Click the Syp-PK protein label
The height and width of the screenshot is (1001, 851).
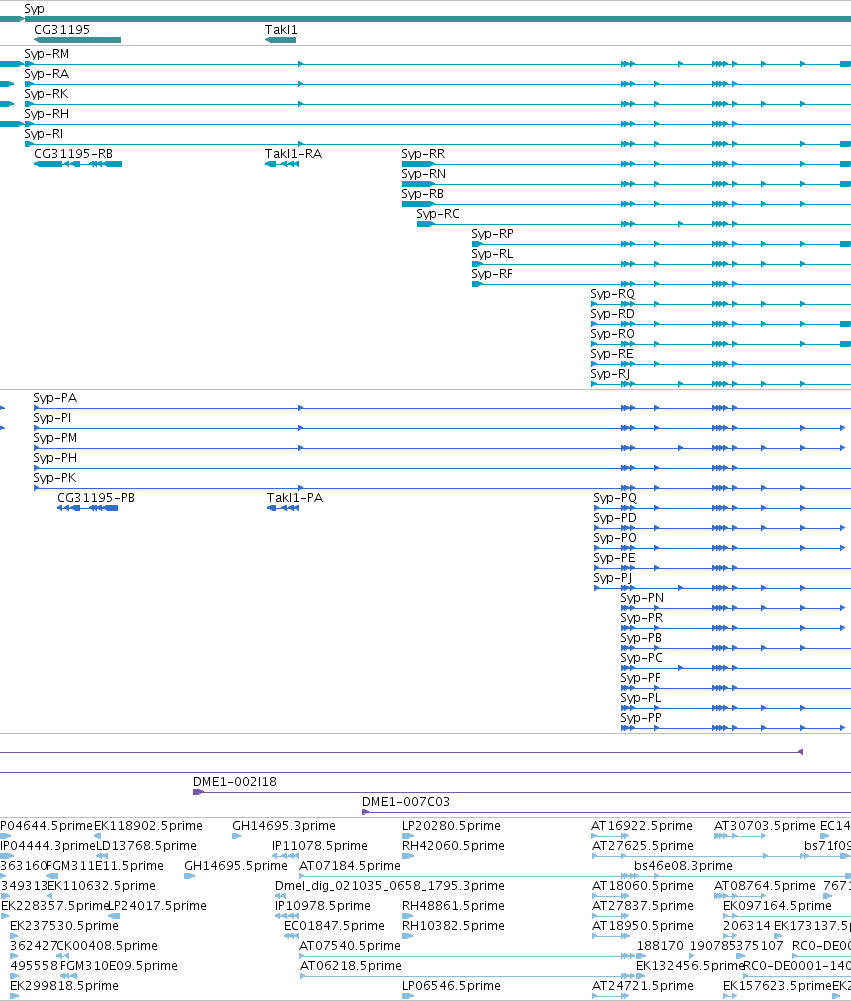54,478
